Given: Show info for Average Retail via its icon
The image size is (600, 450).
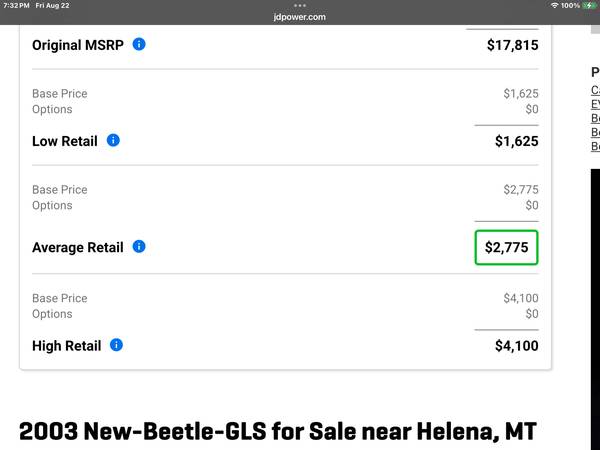Looking at the screenshot, I should [x=139, y=246].
